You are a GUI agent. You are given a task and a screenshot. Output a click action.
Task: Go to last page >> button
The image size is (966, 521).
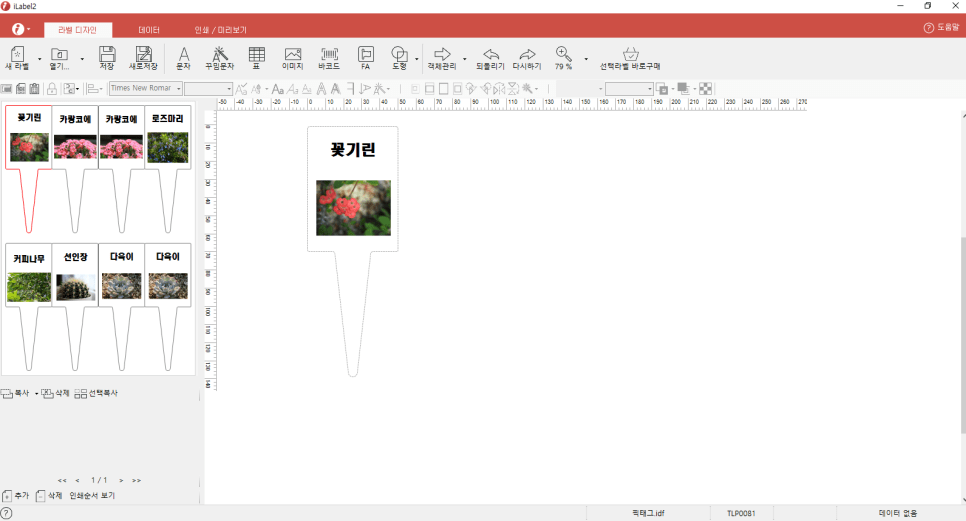tap(136, 480)
